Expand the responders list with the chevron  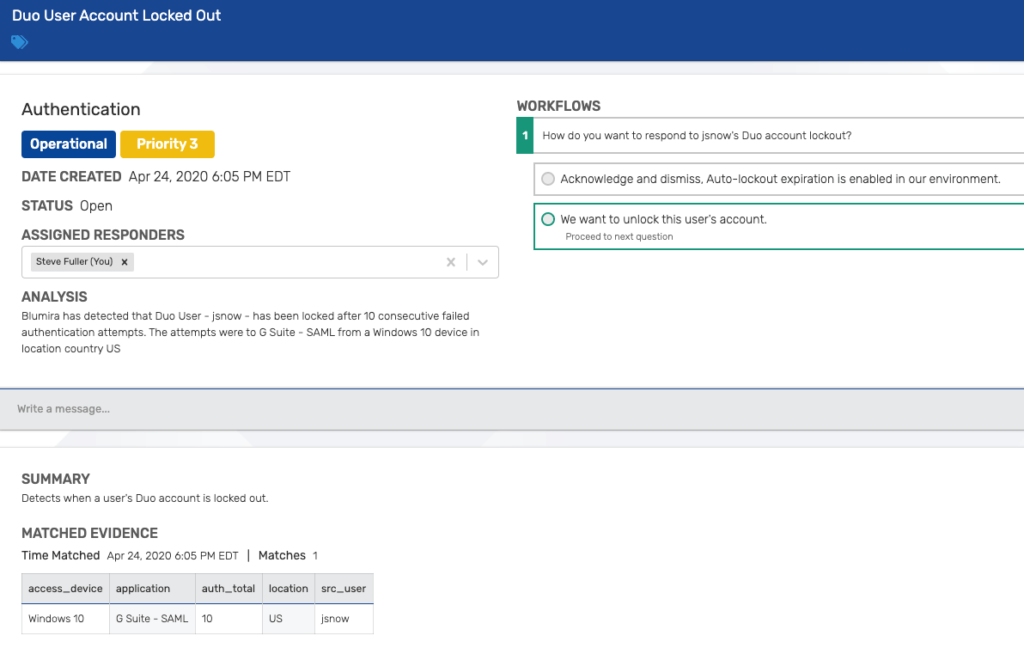click(481, 261)
